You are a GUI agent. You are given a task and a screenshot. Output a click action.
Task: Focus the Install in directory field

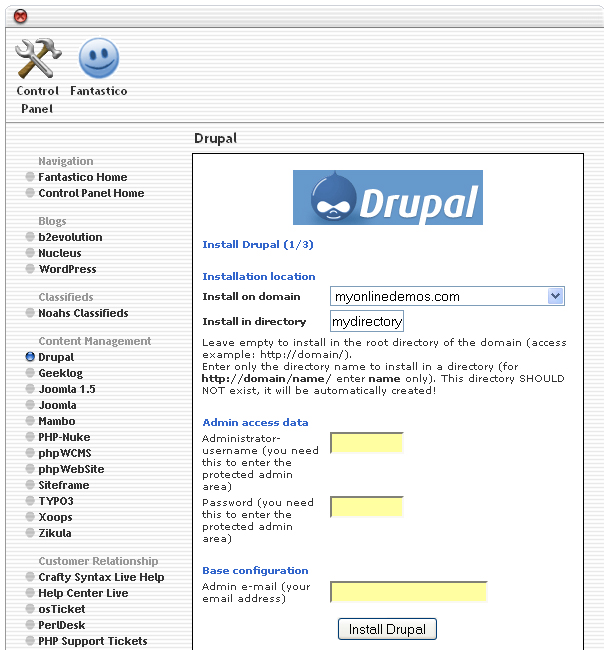[x=367, y=321]
